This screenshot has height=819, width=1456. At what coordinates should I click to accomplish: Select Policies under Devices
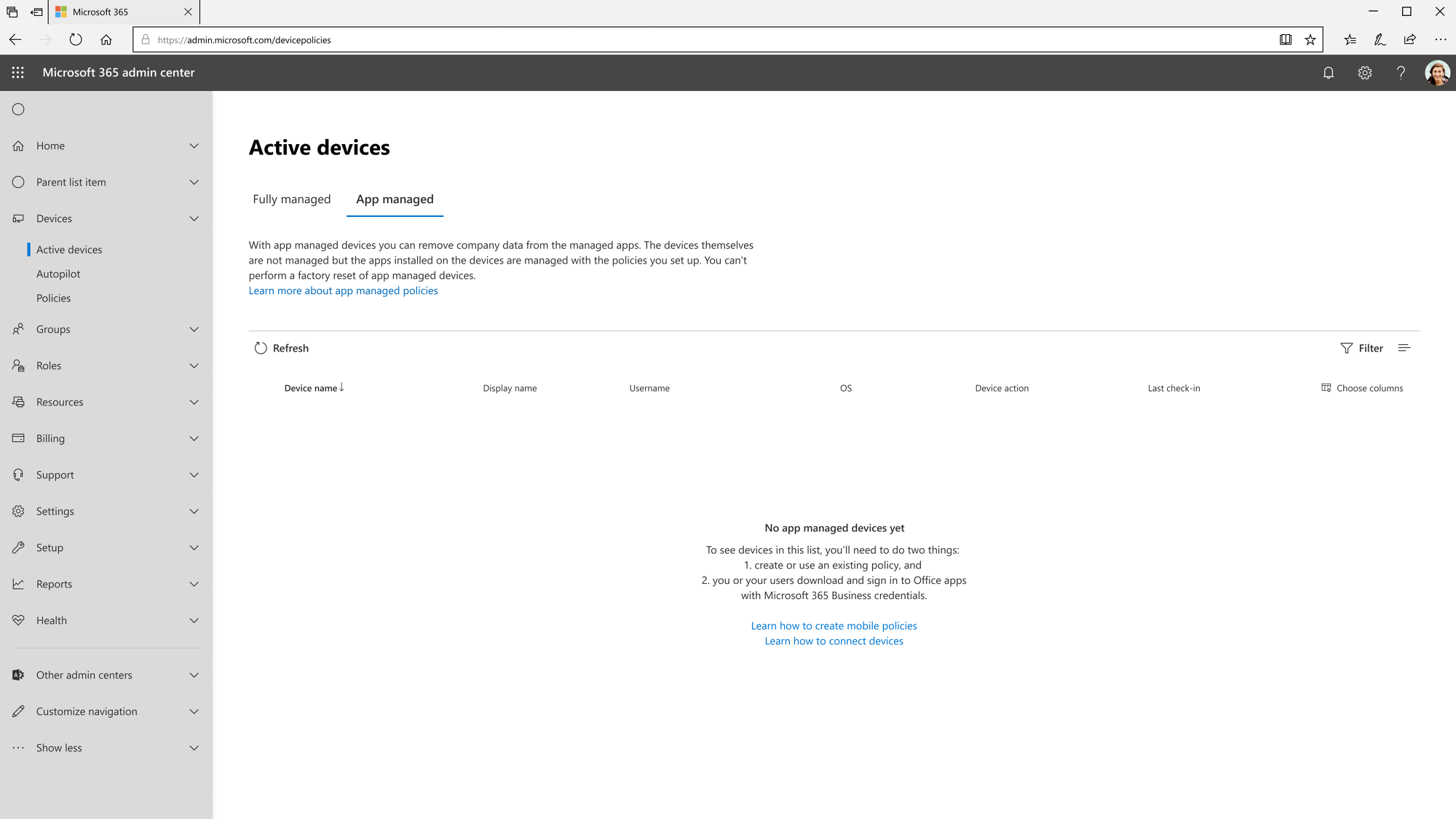53,298
